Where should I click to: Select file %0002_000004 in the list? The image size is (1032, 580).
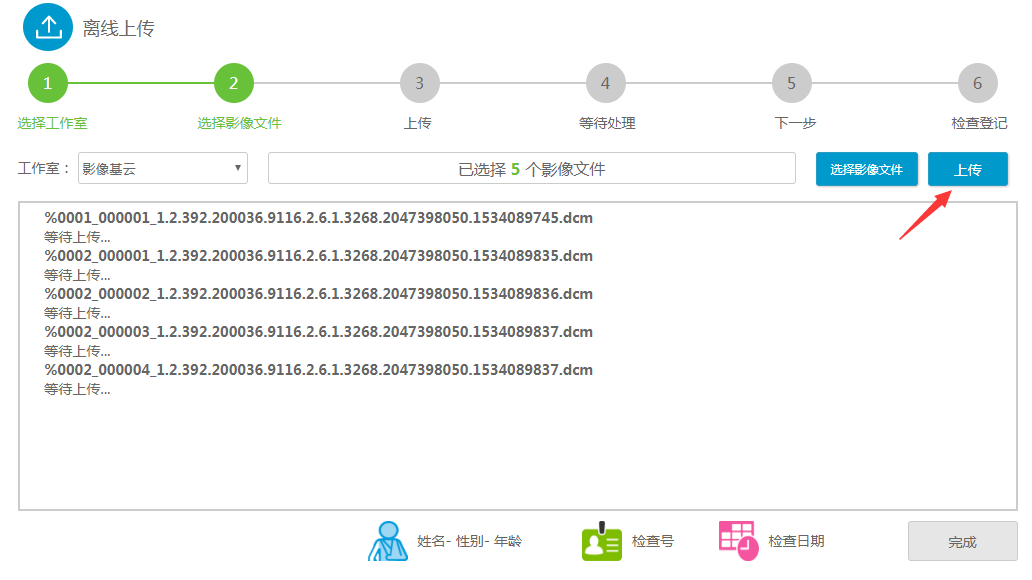point(319,370)
